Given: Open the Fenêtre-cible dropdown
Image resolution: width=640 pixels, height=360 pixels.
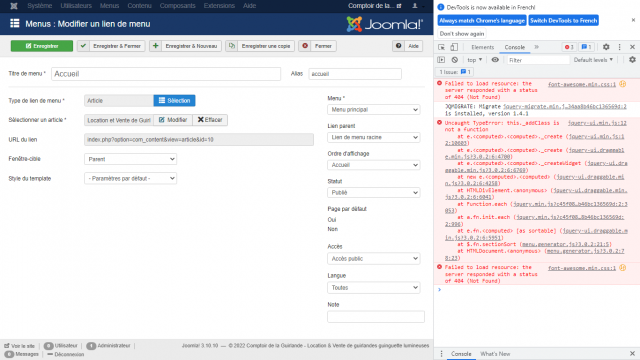Looking at the screenshot, I should [x=131, y=159].
